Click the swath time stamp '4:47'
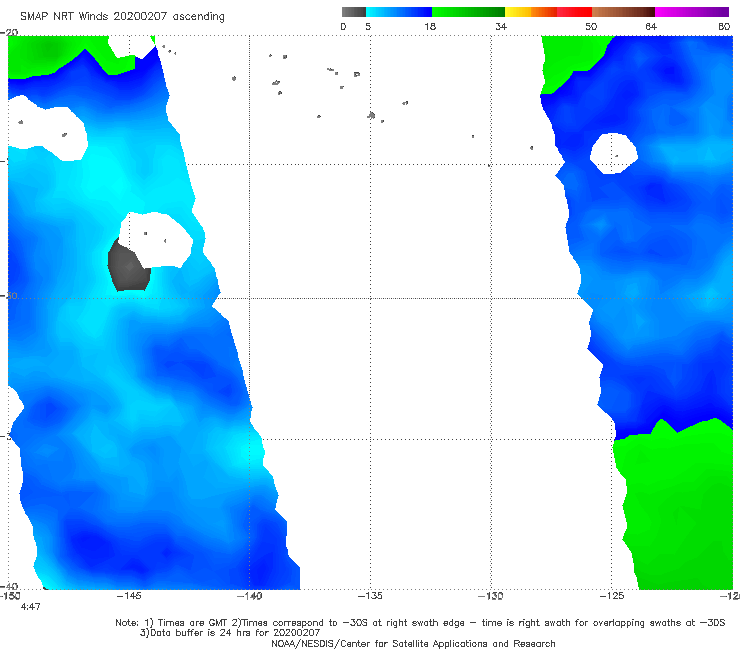Image resolution: width=740 pixels, height=650 pixels. point(31,607)
